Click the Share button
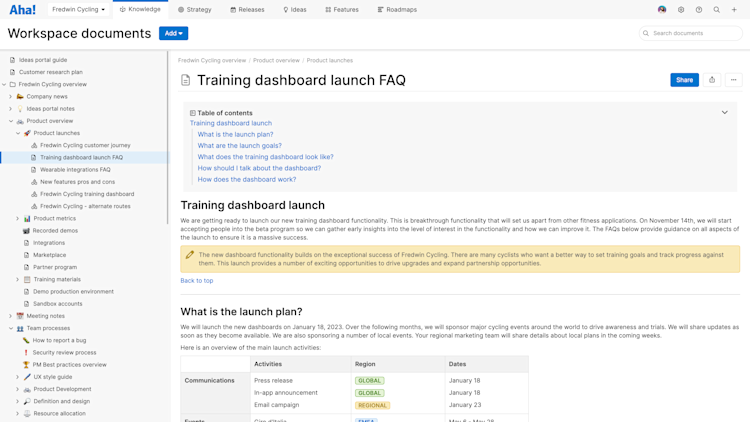The height and width of the screenshot is (422, 750). 684,80
